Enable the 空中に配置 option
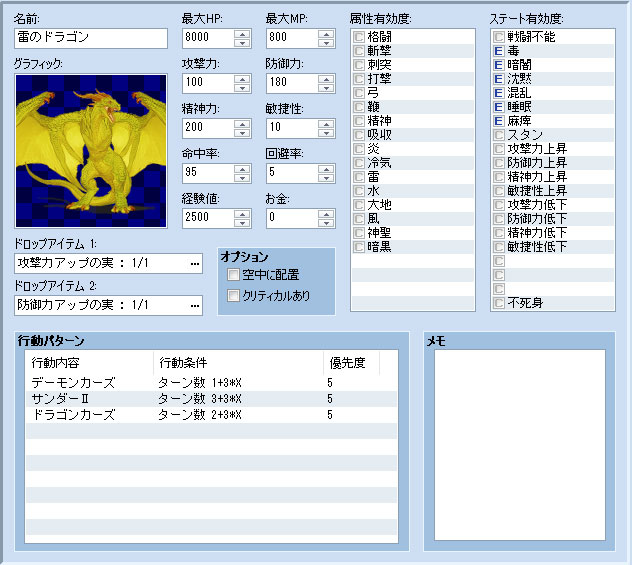 (234, 275)
